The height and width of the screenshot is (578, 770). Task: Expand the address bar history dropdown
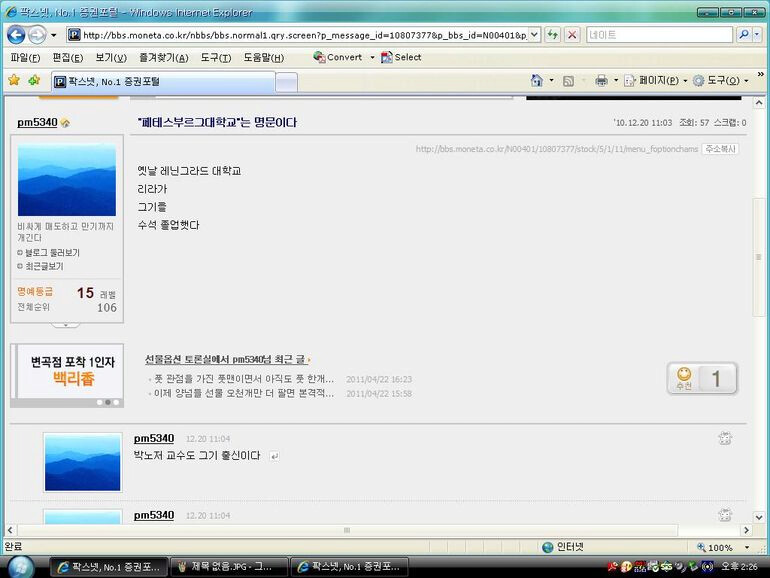click(x=535, y=35)
